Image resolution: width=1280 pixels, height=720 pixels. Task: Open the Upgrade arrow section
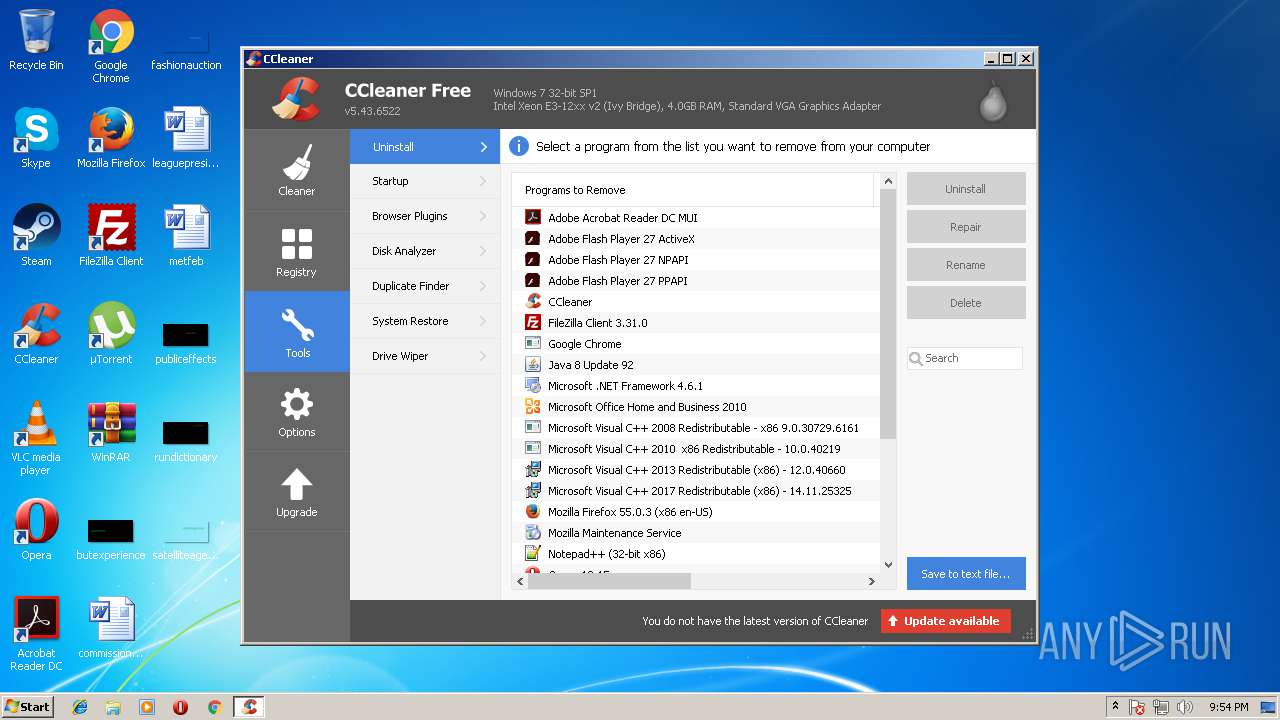(x=296, y=492)
